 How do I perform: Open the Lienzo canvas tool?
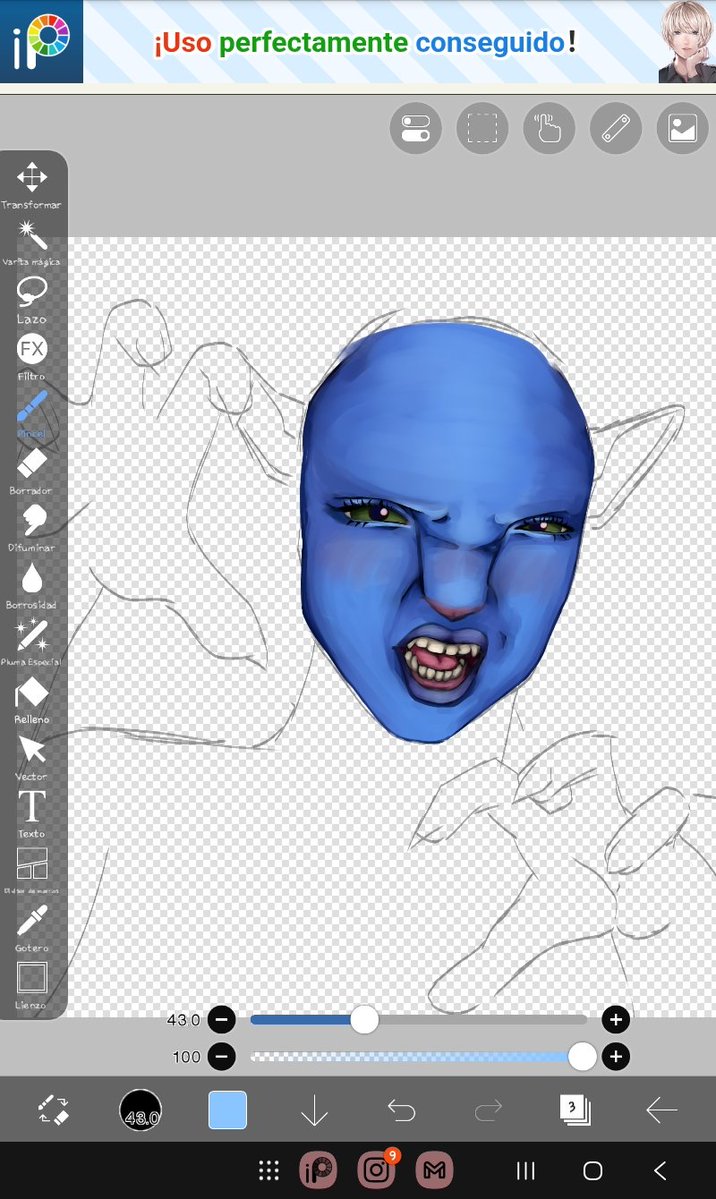pyautogui.click(x=31, y=985)
